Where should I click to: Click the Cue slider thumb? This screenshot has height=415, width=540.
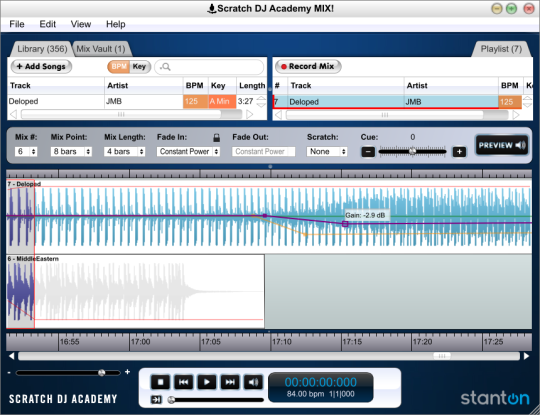coord(412,151)
